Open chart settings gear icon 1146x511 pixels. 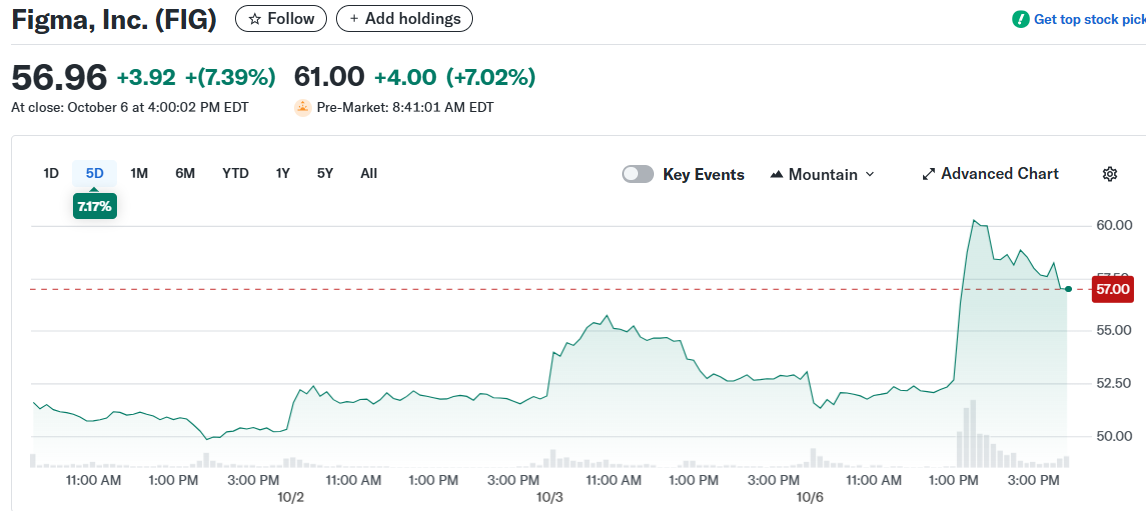(1109, 174)
